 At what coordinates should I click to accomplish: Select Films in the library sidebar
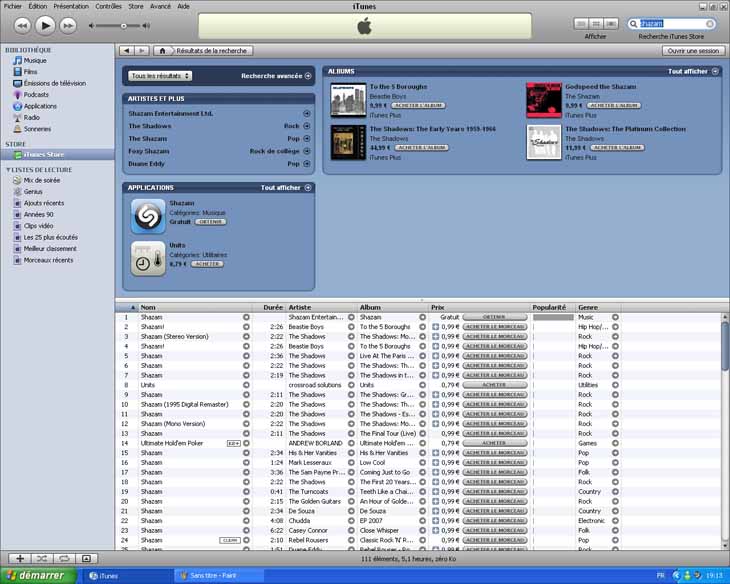[30, 72]
